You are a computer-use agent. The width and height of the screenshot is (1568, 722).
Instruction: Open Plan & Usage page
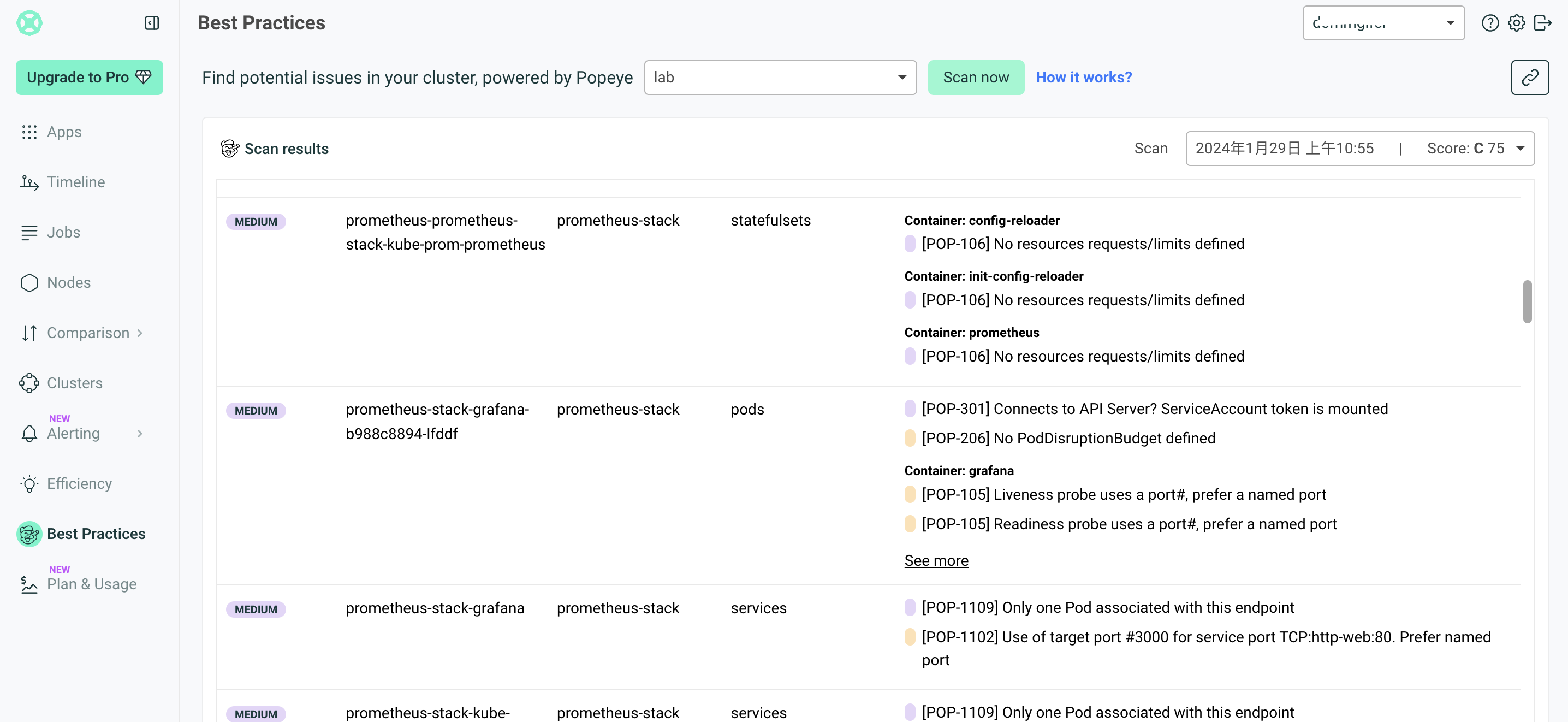pos(91,584)
